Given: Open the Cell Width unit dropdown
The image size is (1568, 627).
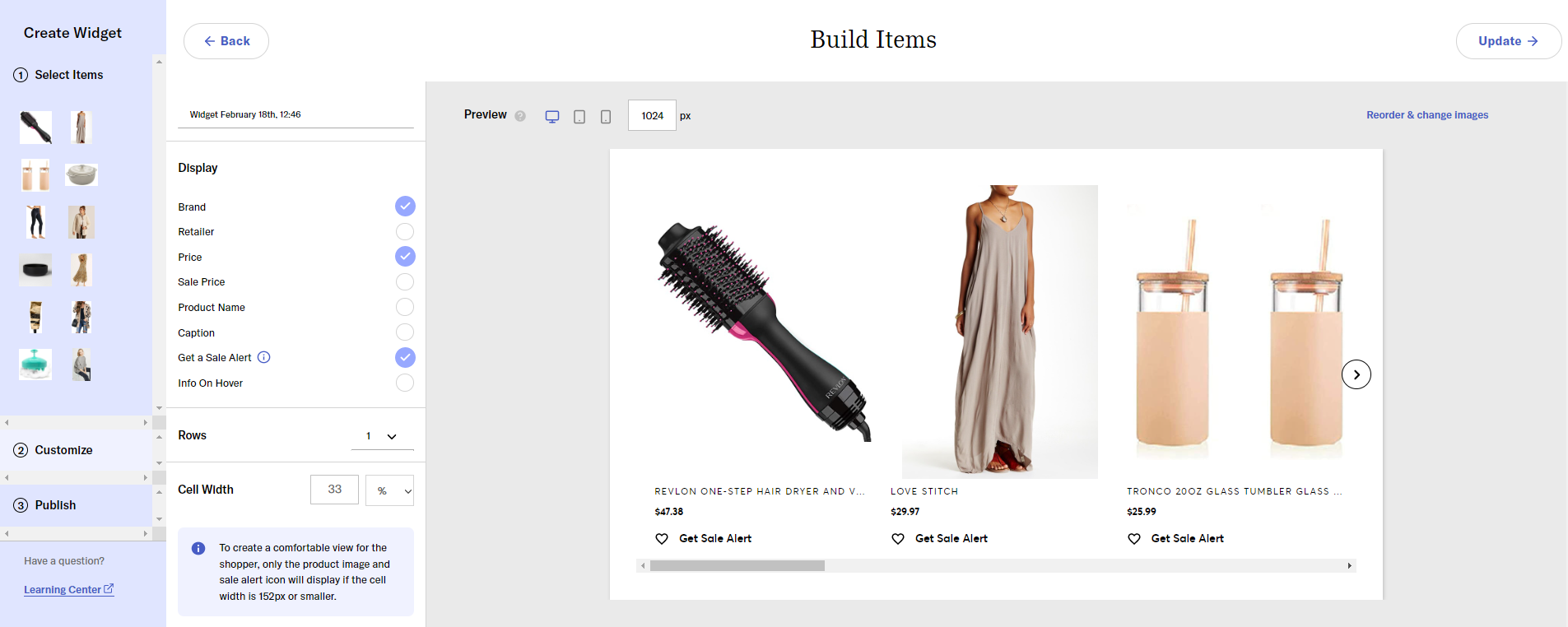Looking at the screenshot, I should tap(390, 490).
